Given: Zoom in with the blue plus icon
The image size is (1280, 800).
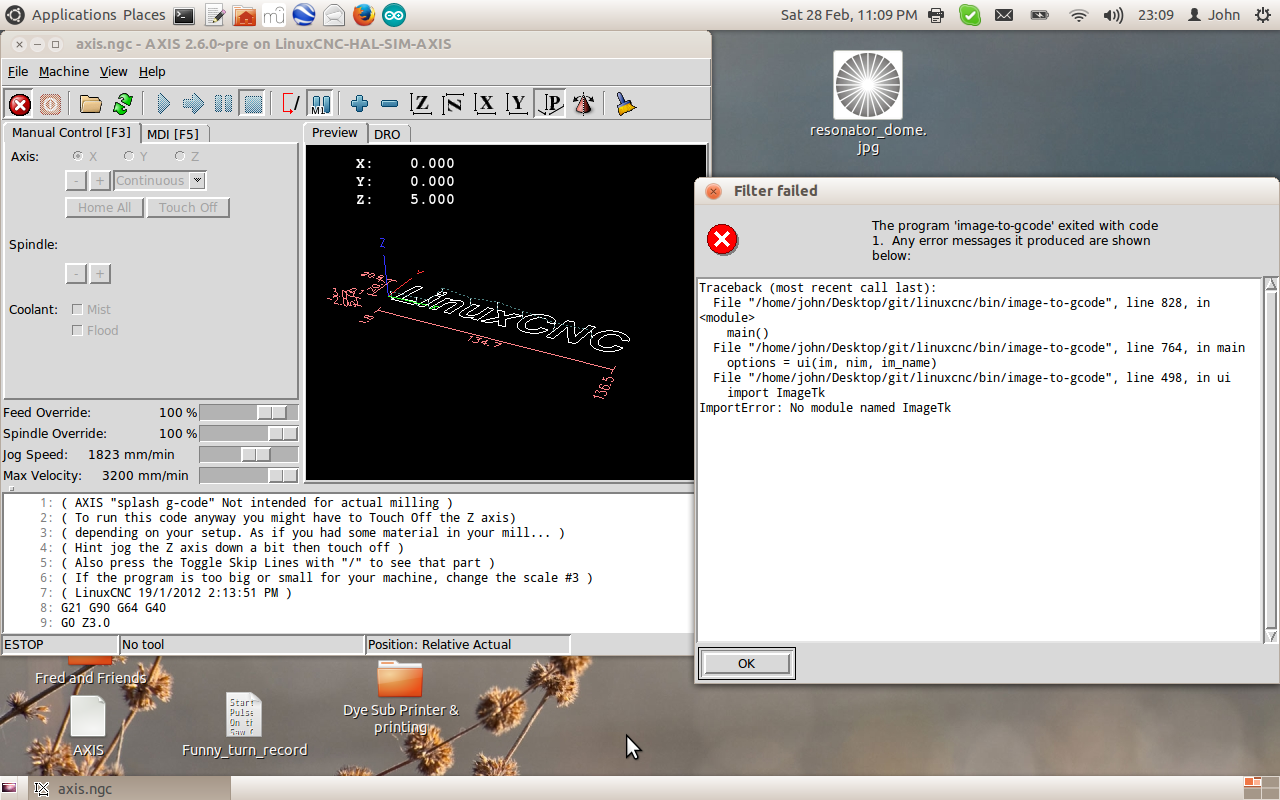Looking at the screenshot, I should coord(360,104).
